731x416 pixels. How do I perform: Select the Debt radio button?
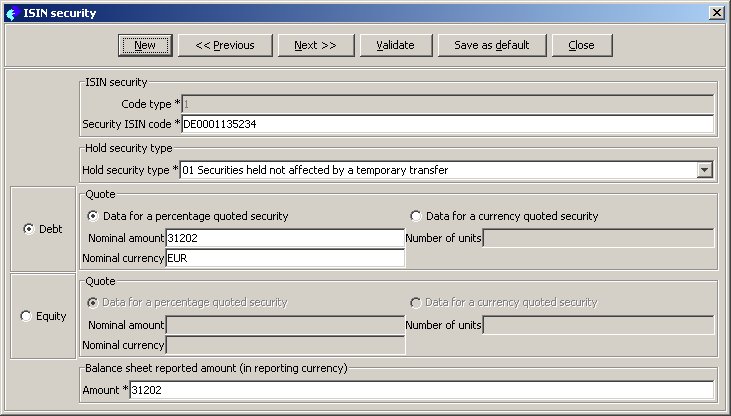pos(27,229)
